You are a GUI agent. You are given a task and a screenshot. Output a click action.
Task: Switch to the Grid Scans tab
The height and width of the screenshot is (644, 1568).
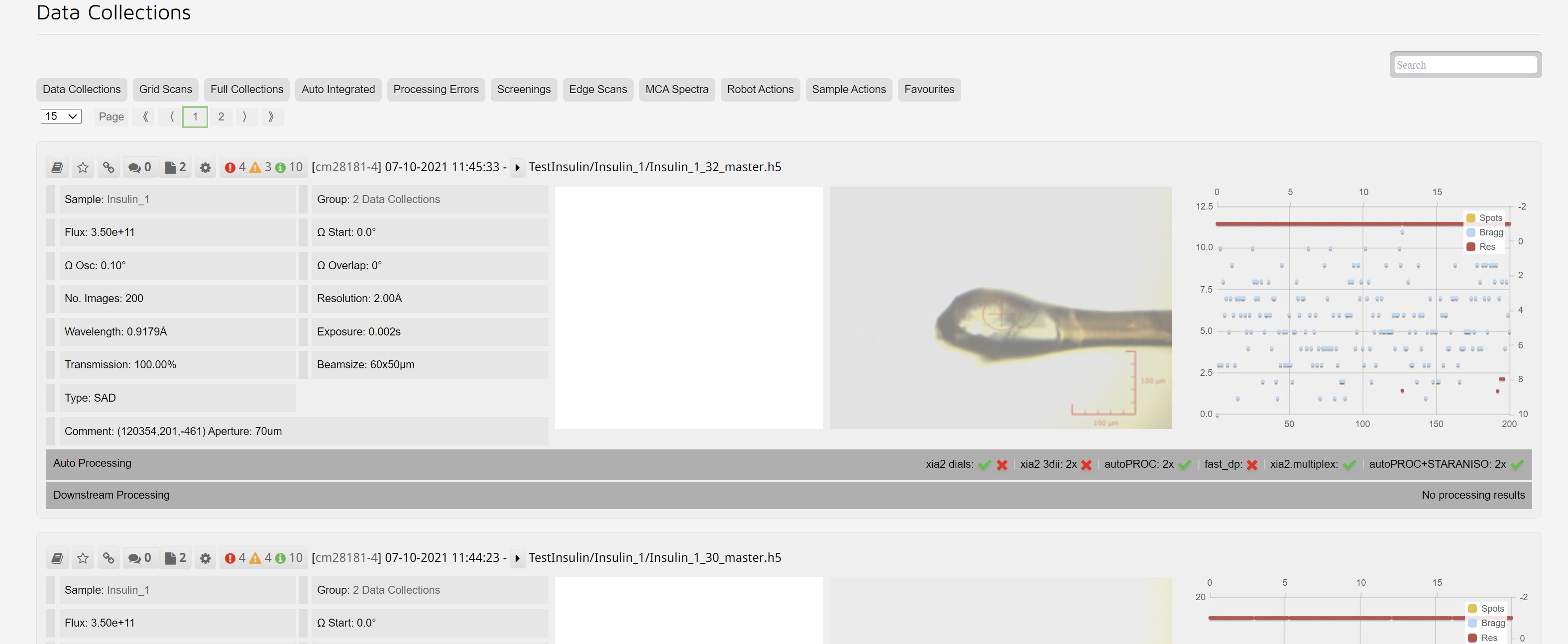(x=165, y=90)
